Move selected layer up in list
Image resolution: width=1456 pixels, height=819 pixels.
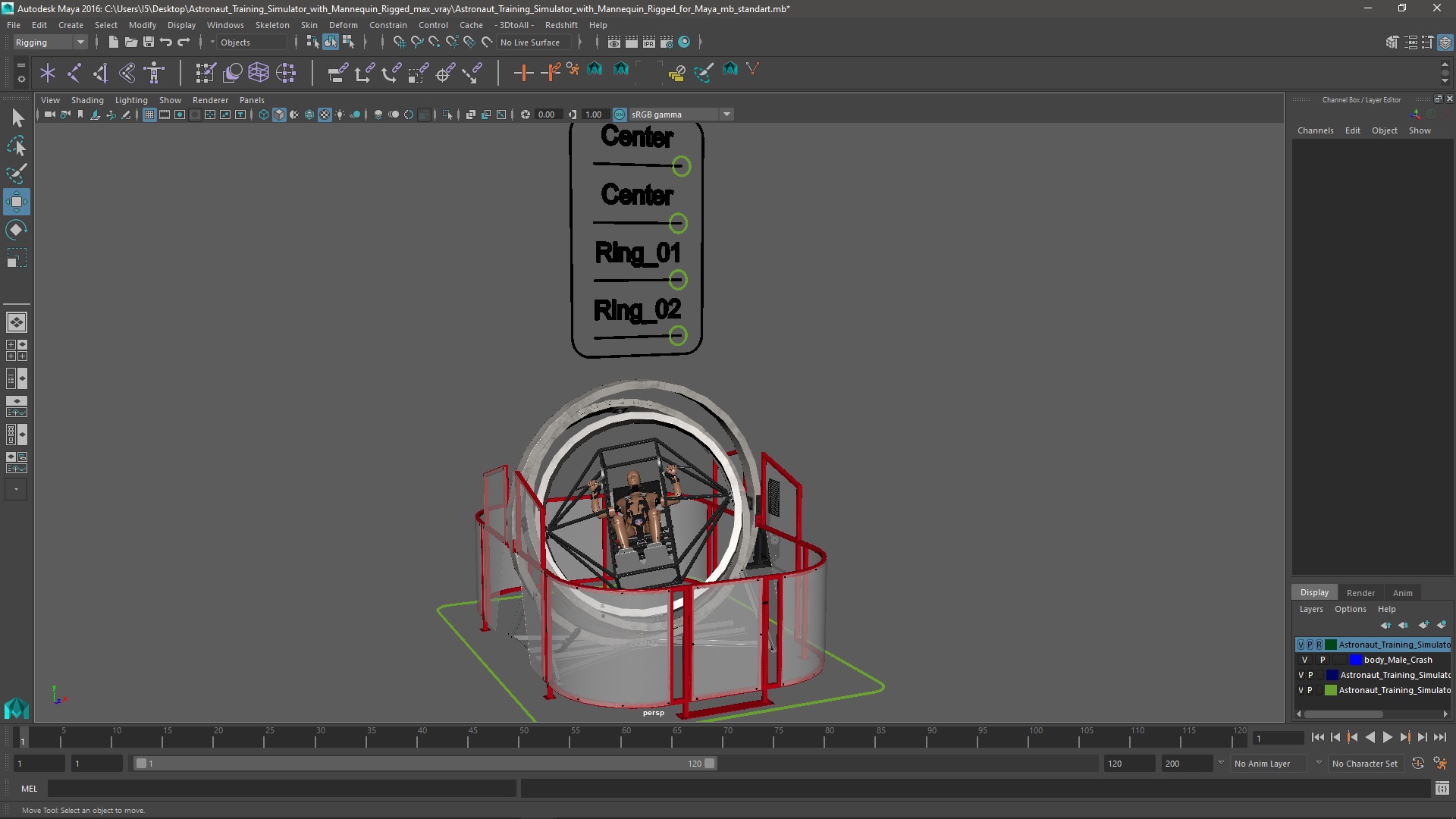pyautogui.click(x=1385, y=625)
